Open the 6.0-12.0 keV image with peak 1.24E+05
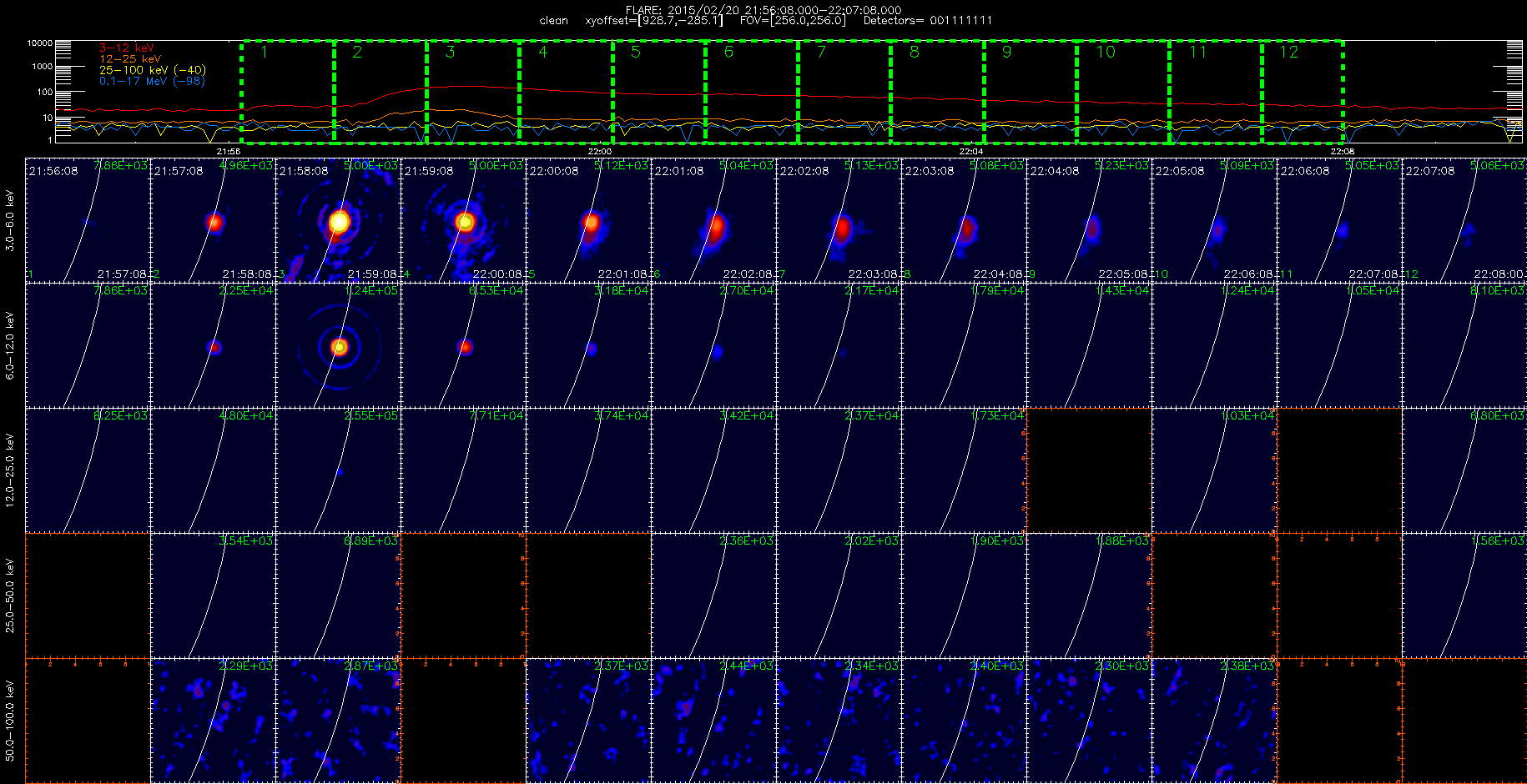 point(338,345)
